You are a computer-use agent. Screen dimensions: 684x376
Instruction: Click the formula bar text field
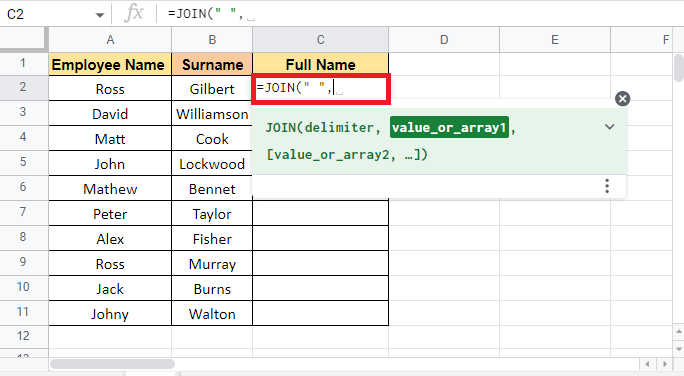(x=419, y=14)
